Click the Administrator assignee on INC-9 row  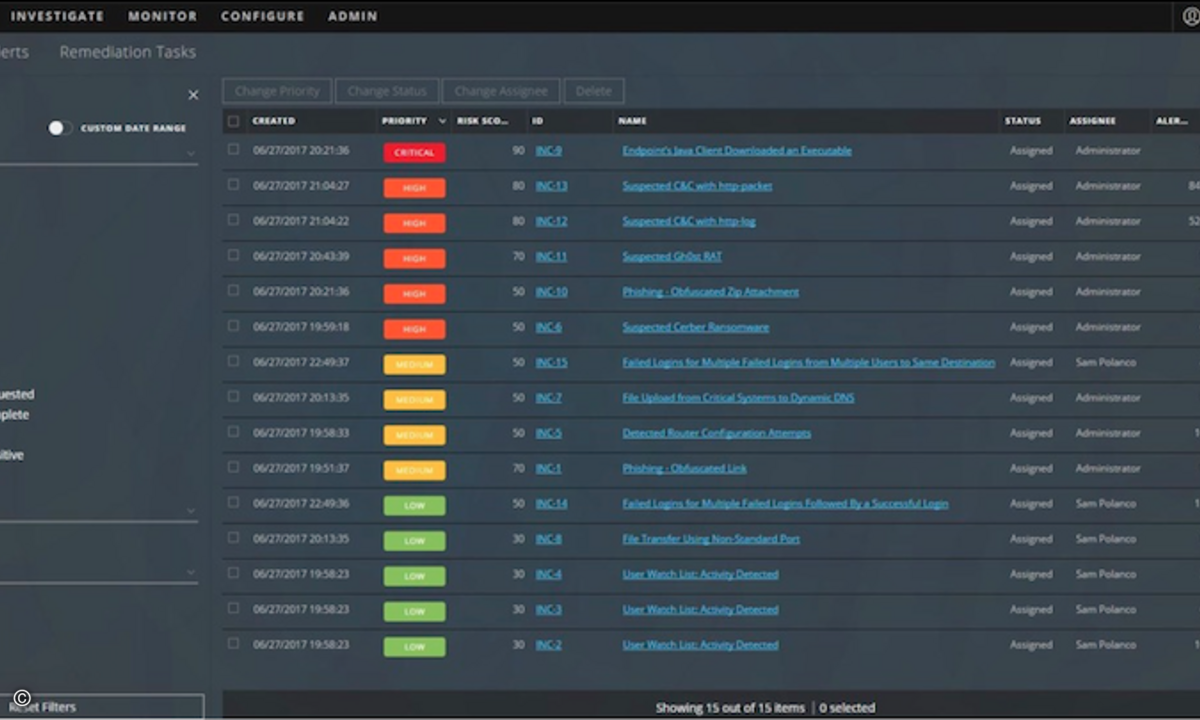click(1107, 151)
